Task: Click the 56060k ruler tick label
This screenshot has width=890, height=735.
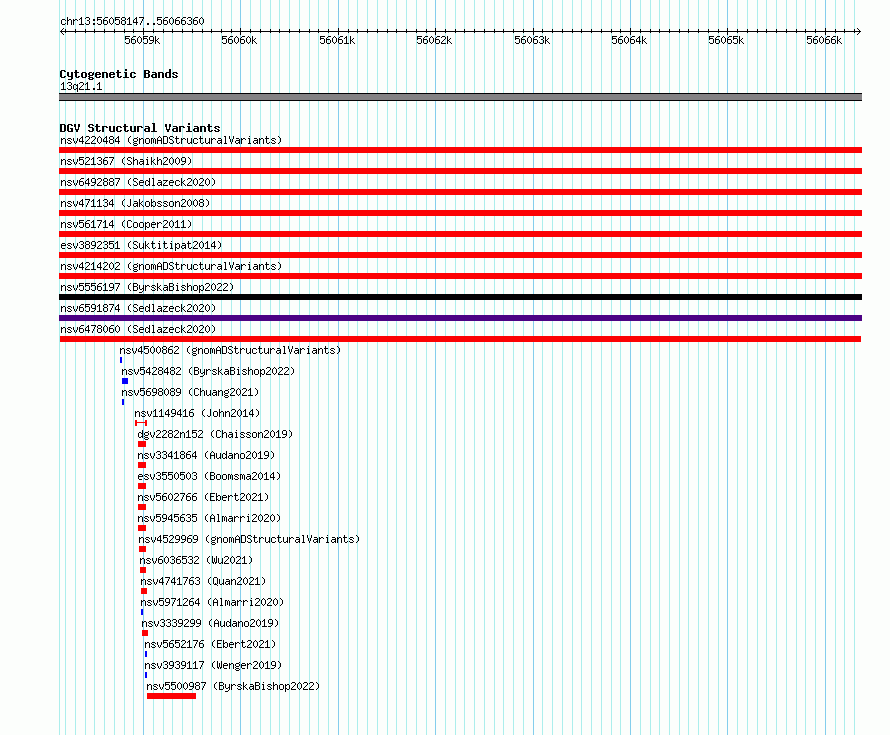Action: click(x=240, y=40)
